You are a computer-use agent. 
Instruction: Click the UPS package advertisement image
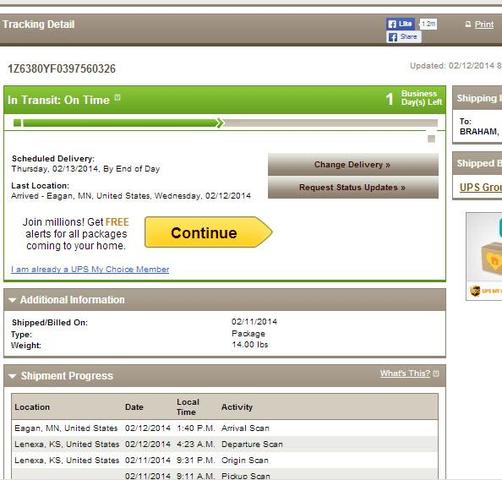point(484,256)
